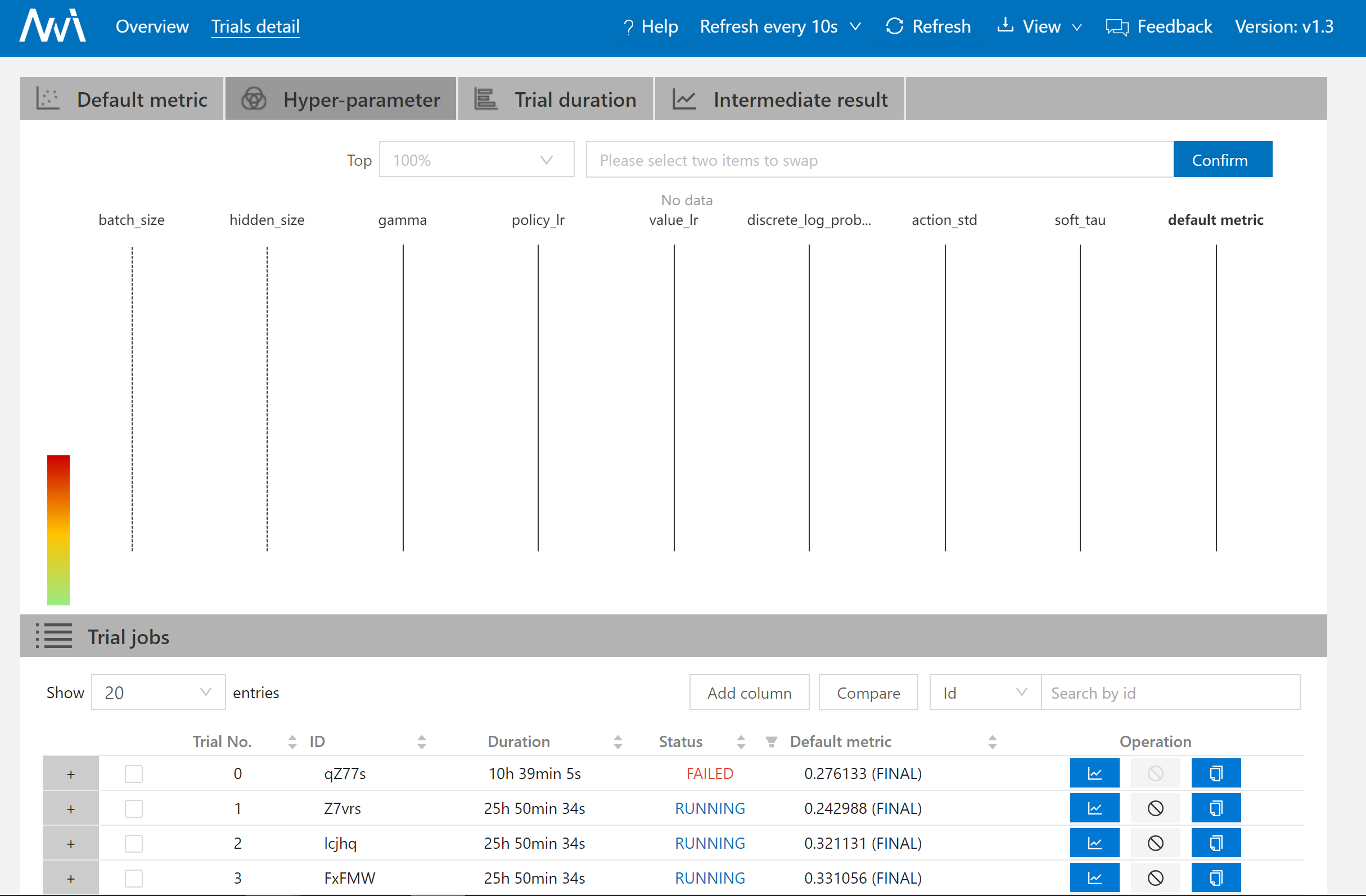1366x896 pixels.
Task: Copy trial FxFMW as a customized trial
Action: pyautogui.click(x=1216, y=877)
